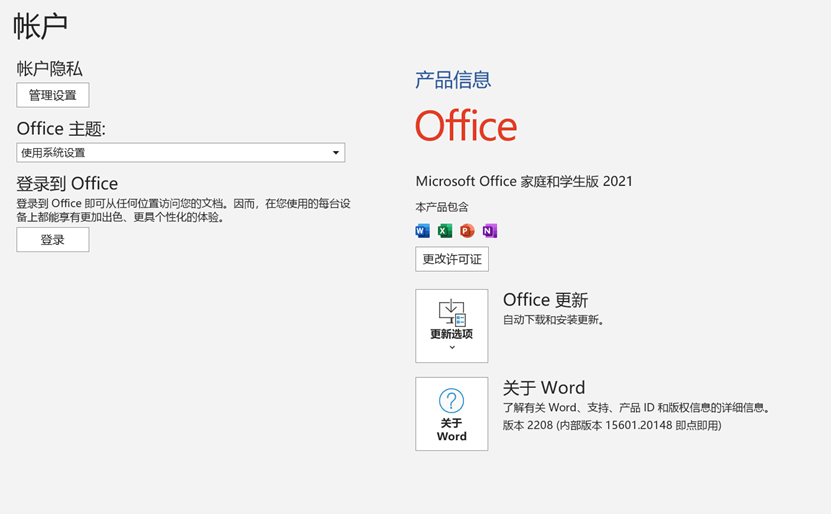The image size is (831, 514).
Task: Click the 更改许可证 button
Action: (452, 259)
